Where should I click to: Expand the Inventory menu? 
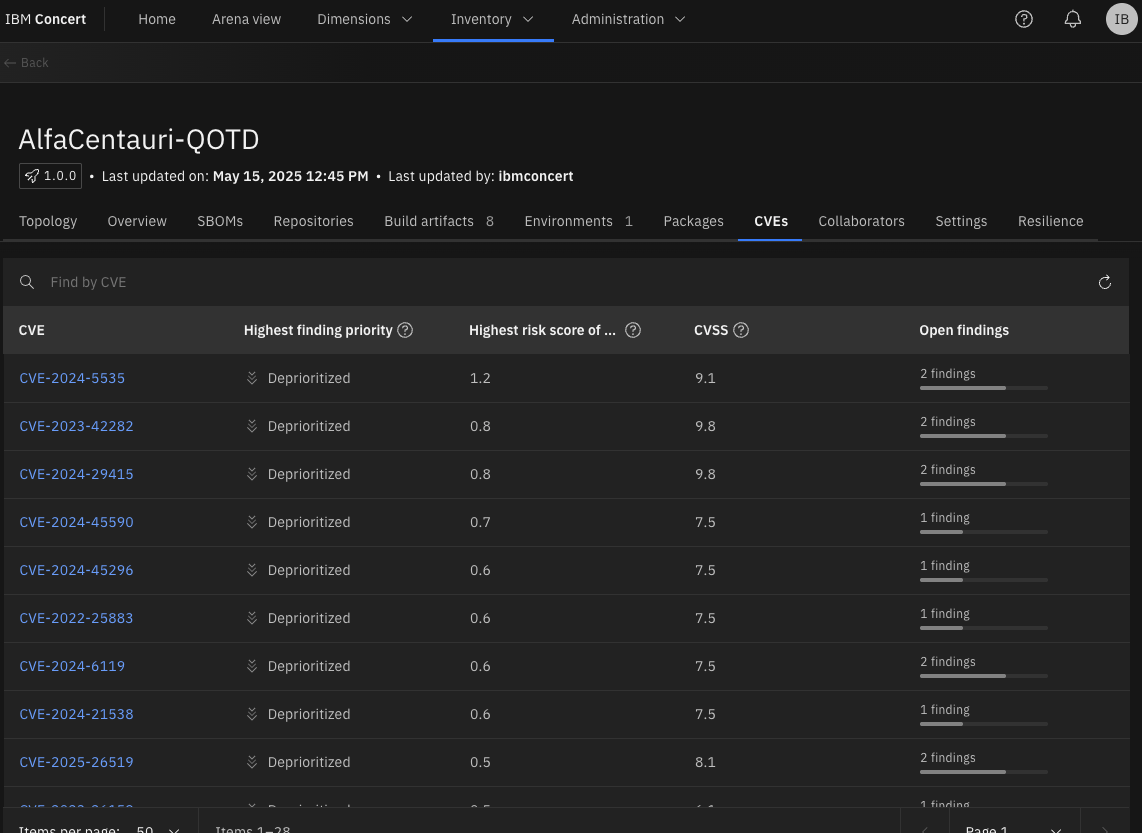493,20
